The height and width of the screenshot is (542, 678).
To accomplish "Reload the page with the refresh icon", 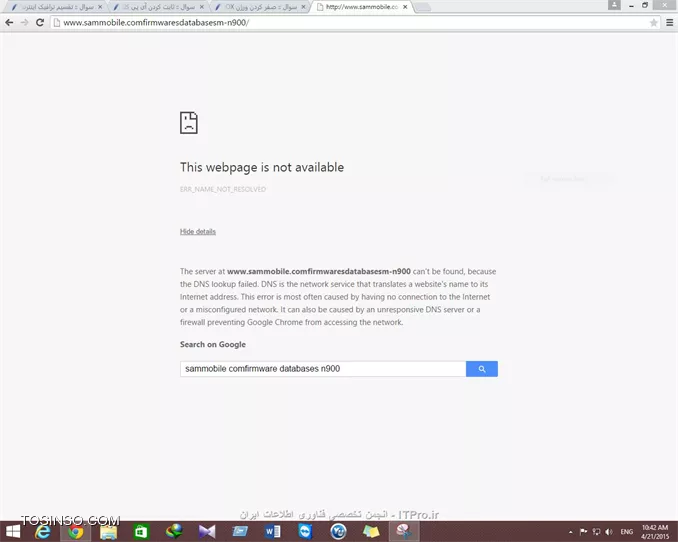I will [40, 22].
